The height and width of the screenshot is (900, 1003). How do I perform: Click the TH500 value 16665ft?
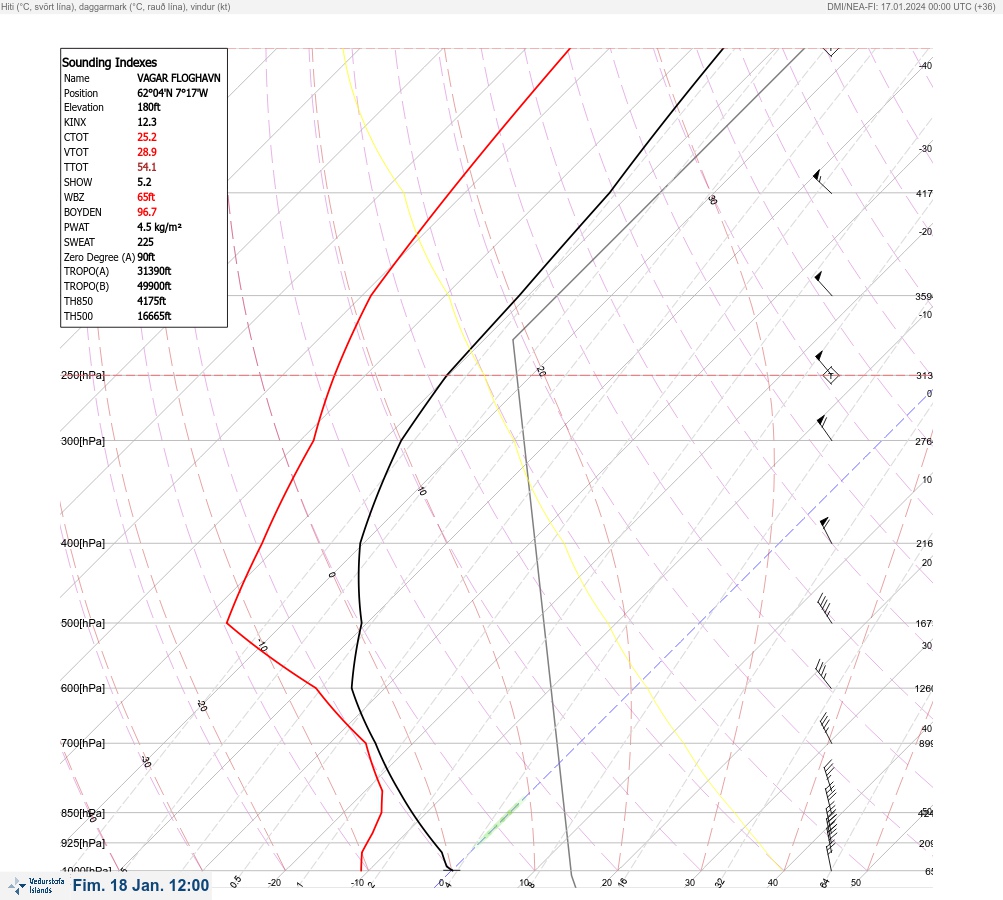pyautogui.click(x=154, y=316)
